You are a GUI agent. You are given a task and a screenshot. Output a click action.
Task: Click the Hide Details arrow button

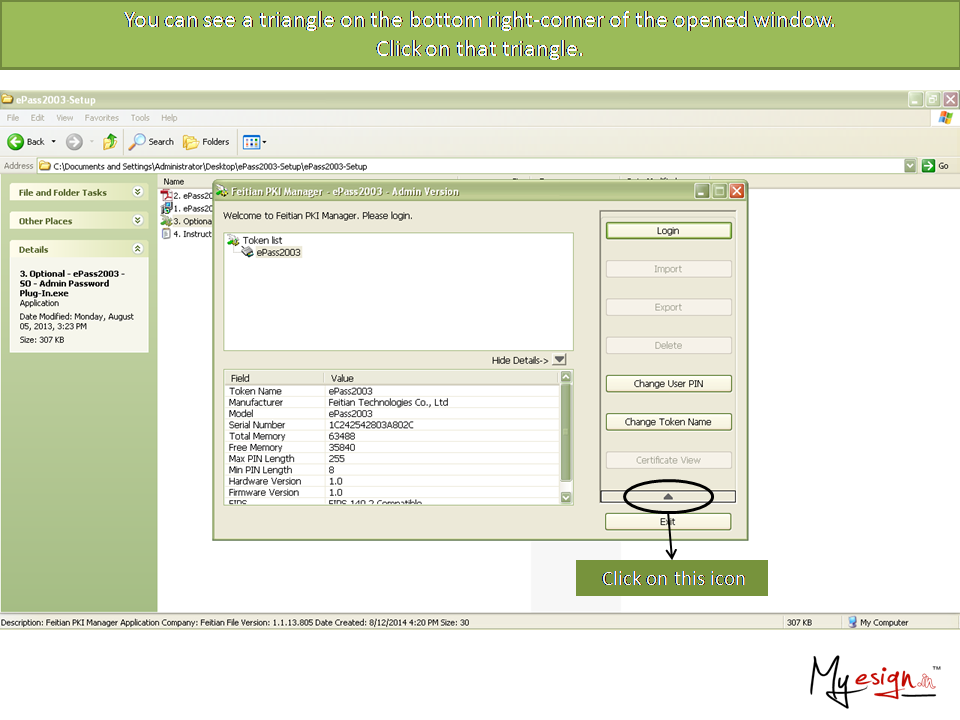tap(559, 360)
